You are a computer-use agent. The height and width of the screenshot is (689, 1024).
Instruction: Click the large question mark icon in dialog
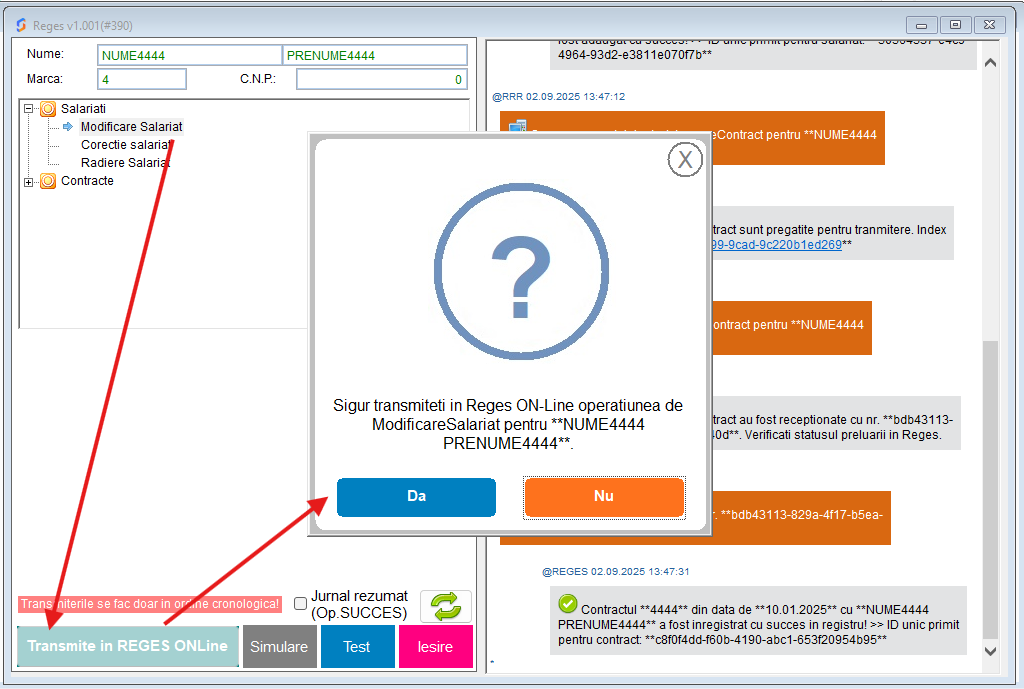(521, 271)
